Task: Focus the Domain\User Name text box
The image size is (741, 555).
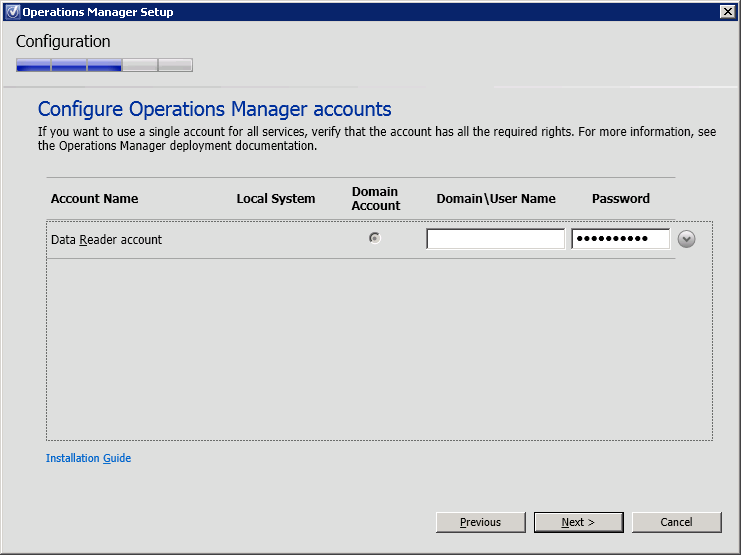Action: coord(495,239)
